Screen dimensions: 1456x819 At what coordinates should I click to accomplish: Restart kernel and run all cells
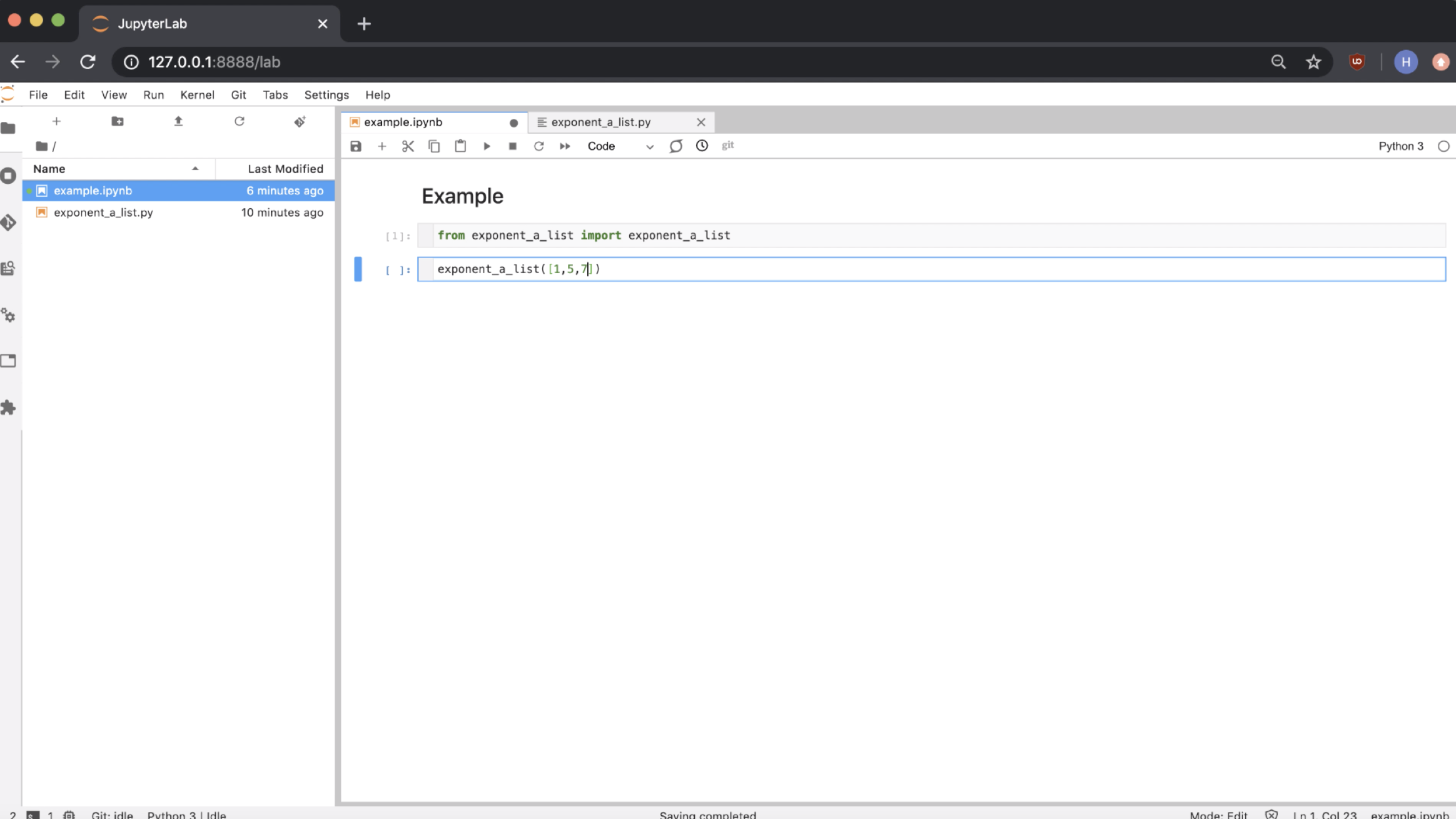click(565, 146)
